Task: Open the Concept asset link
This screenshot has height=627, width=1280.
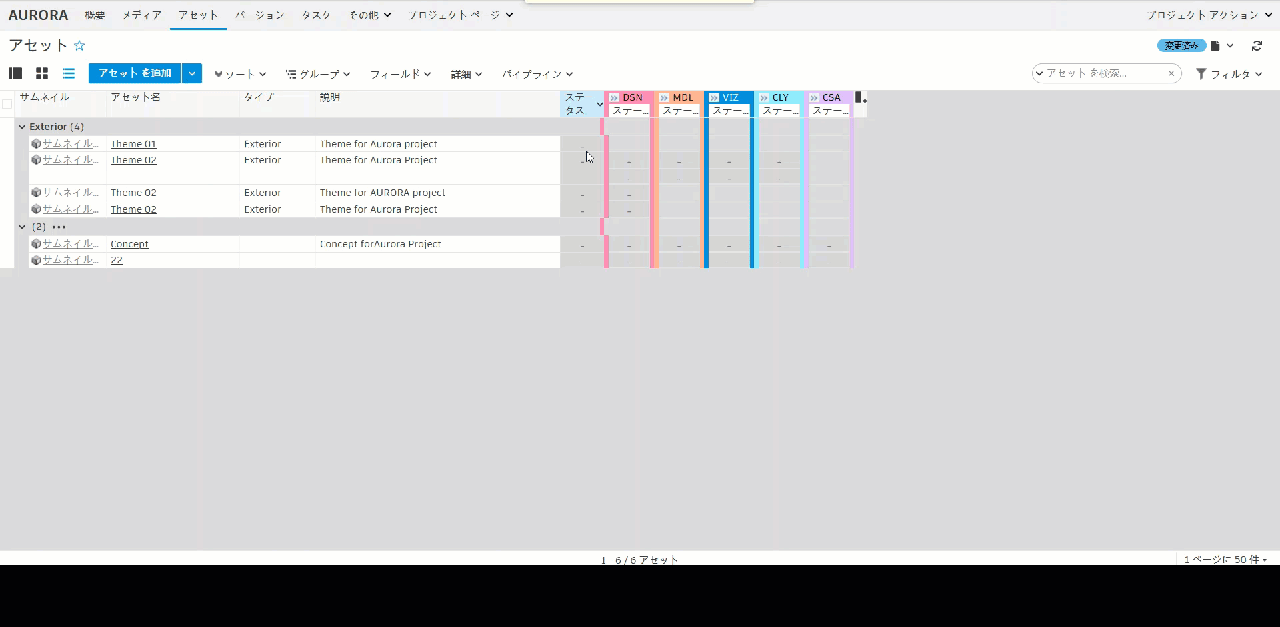Action: (x=129, y=244)
